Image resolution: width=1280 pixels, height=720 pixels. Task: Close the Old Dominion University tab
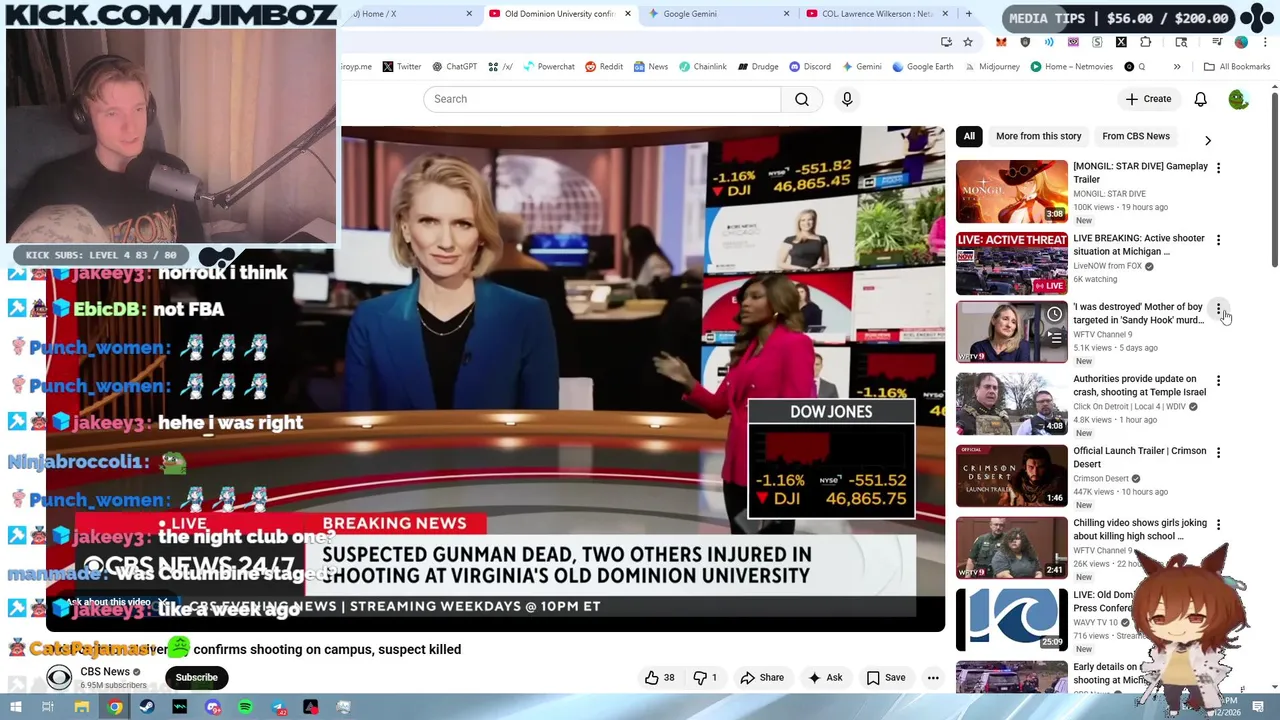point(628,14)
